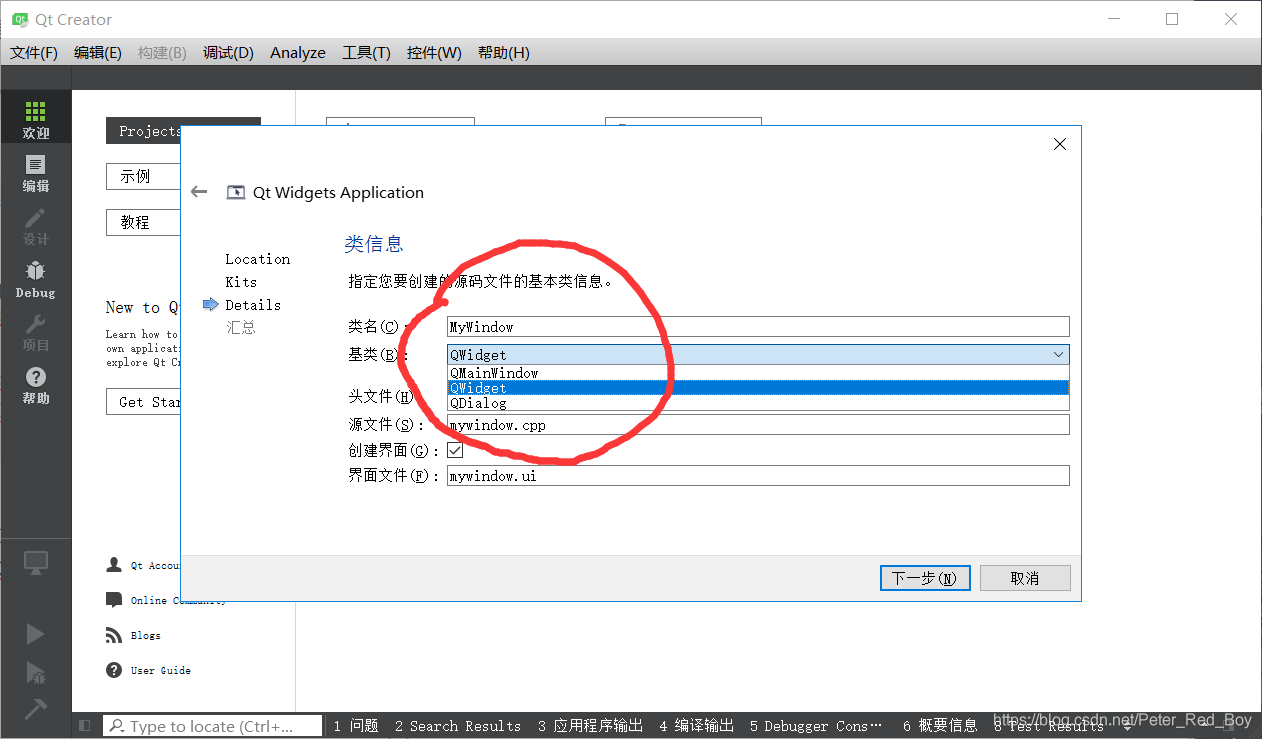
Task: Click the Details wizard step
Action: click(252, 305)
